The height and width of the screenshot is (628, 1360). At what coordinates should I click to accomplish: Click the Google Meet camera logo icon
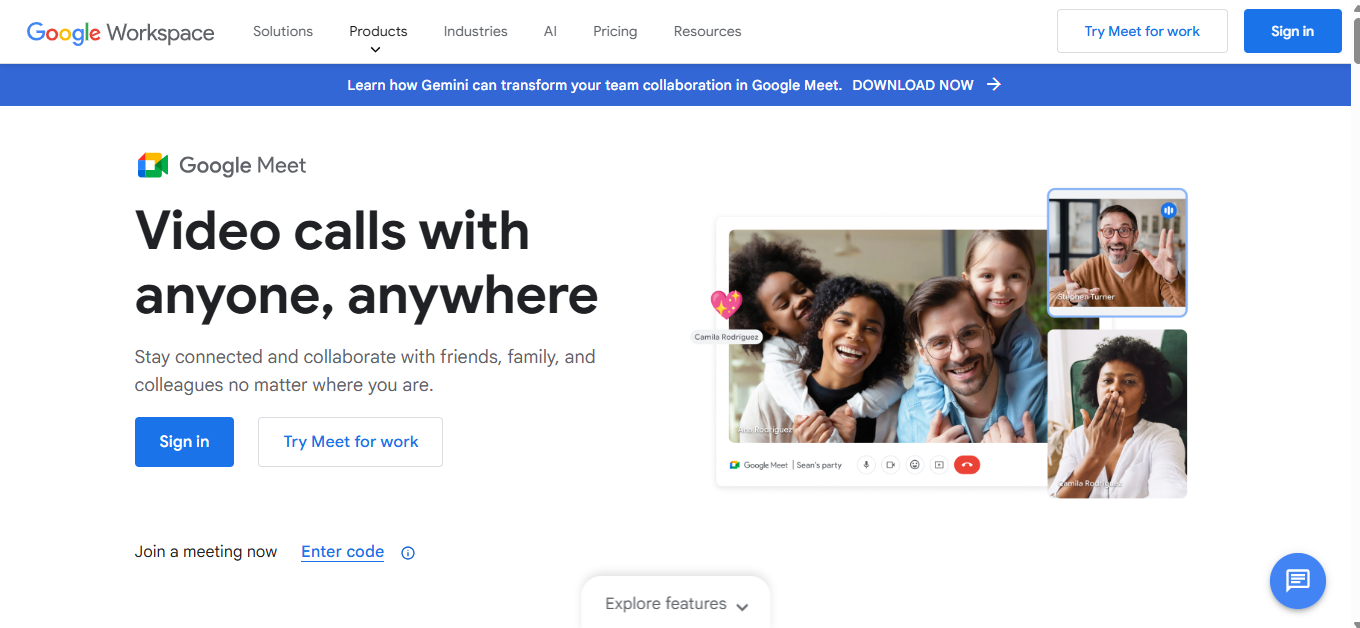(x=153, y=165)
